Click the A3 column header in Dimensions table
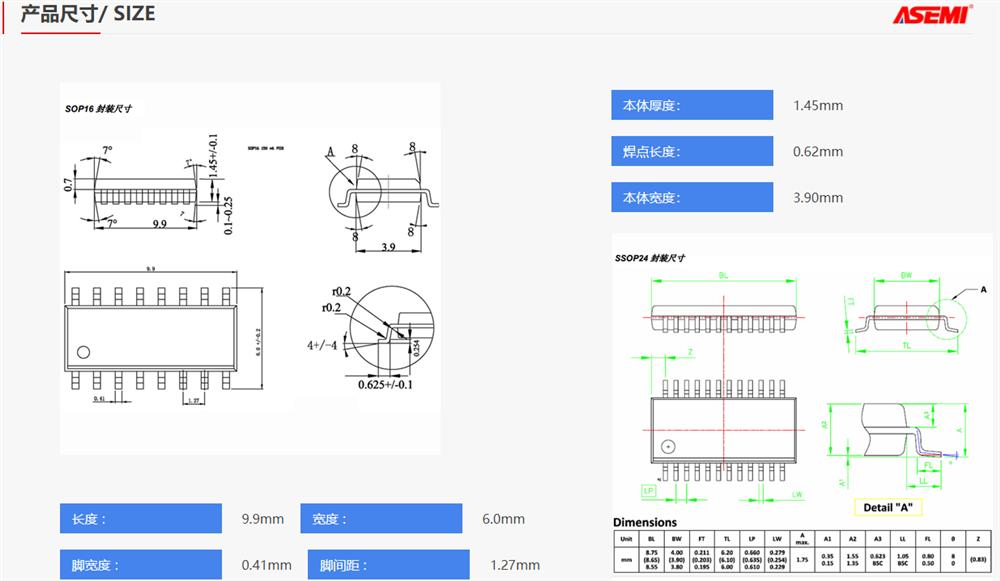This screenshot has width=1000, height=581. tap(878, 539)
